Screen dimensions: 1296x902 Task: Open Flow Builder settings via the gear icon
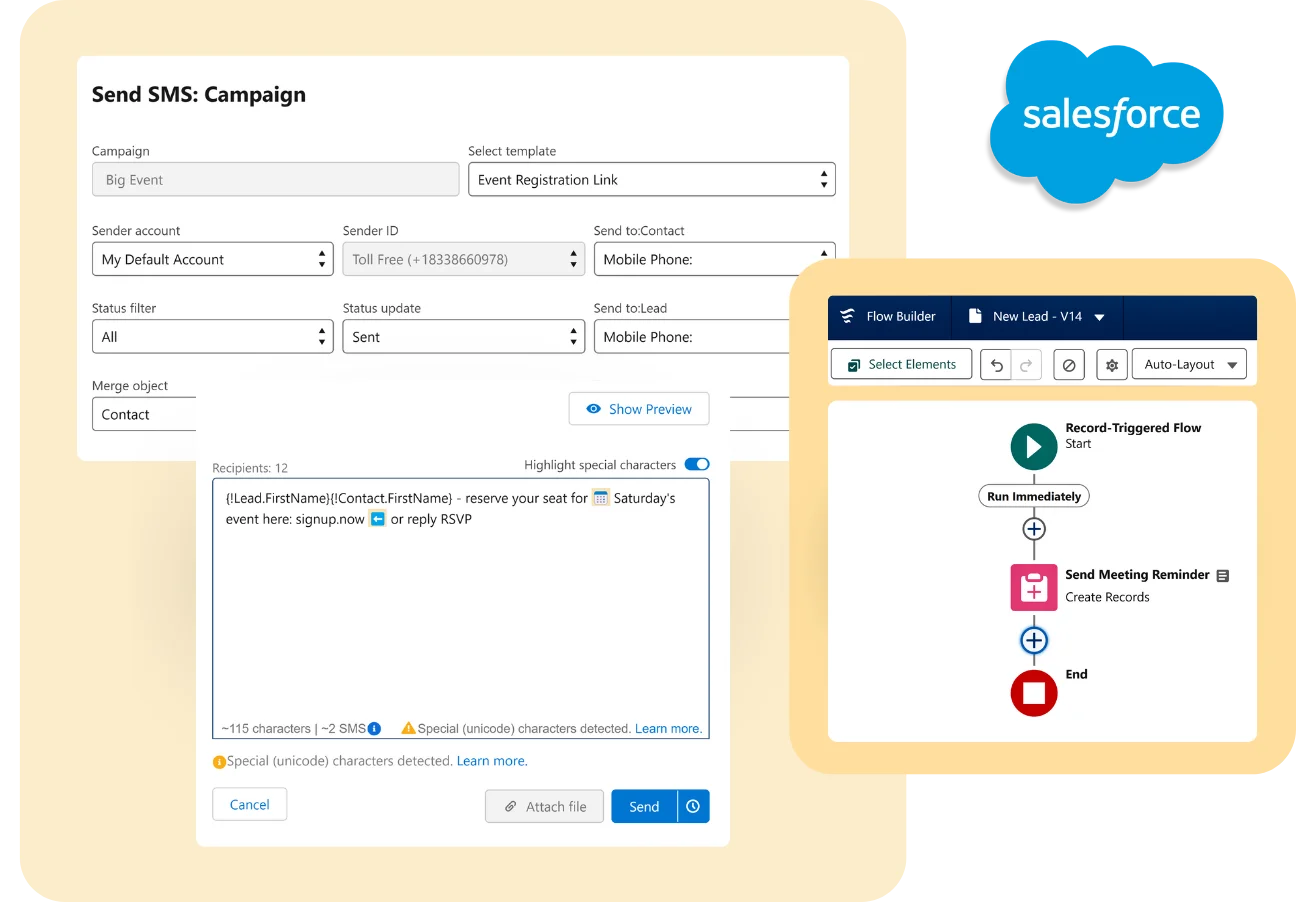(1111, 364)
